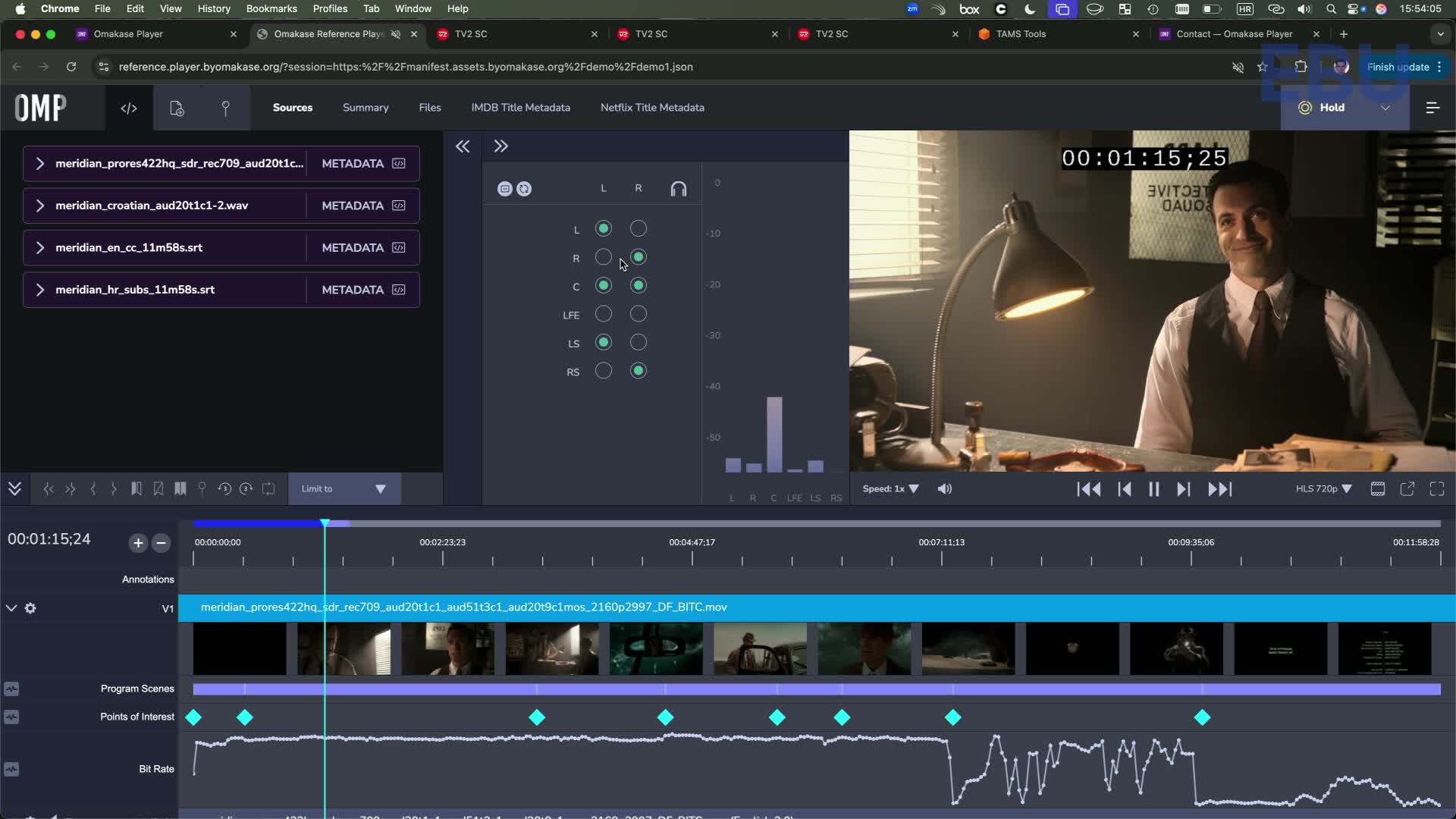Viewport: 1456px width, 819px height.
Task: Enter fullscreen video mode
Action: [x=1436, y=489]
